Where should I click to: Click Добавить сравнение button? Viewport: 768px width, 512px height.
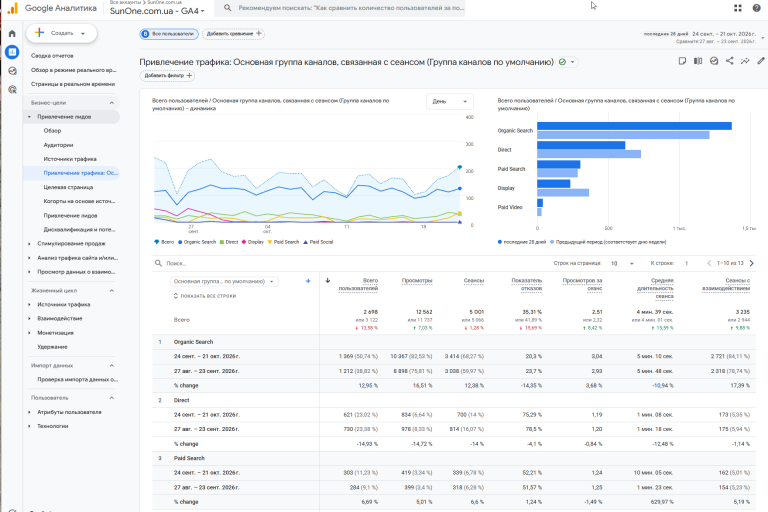click(x=234, y=34)
